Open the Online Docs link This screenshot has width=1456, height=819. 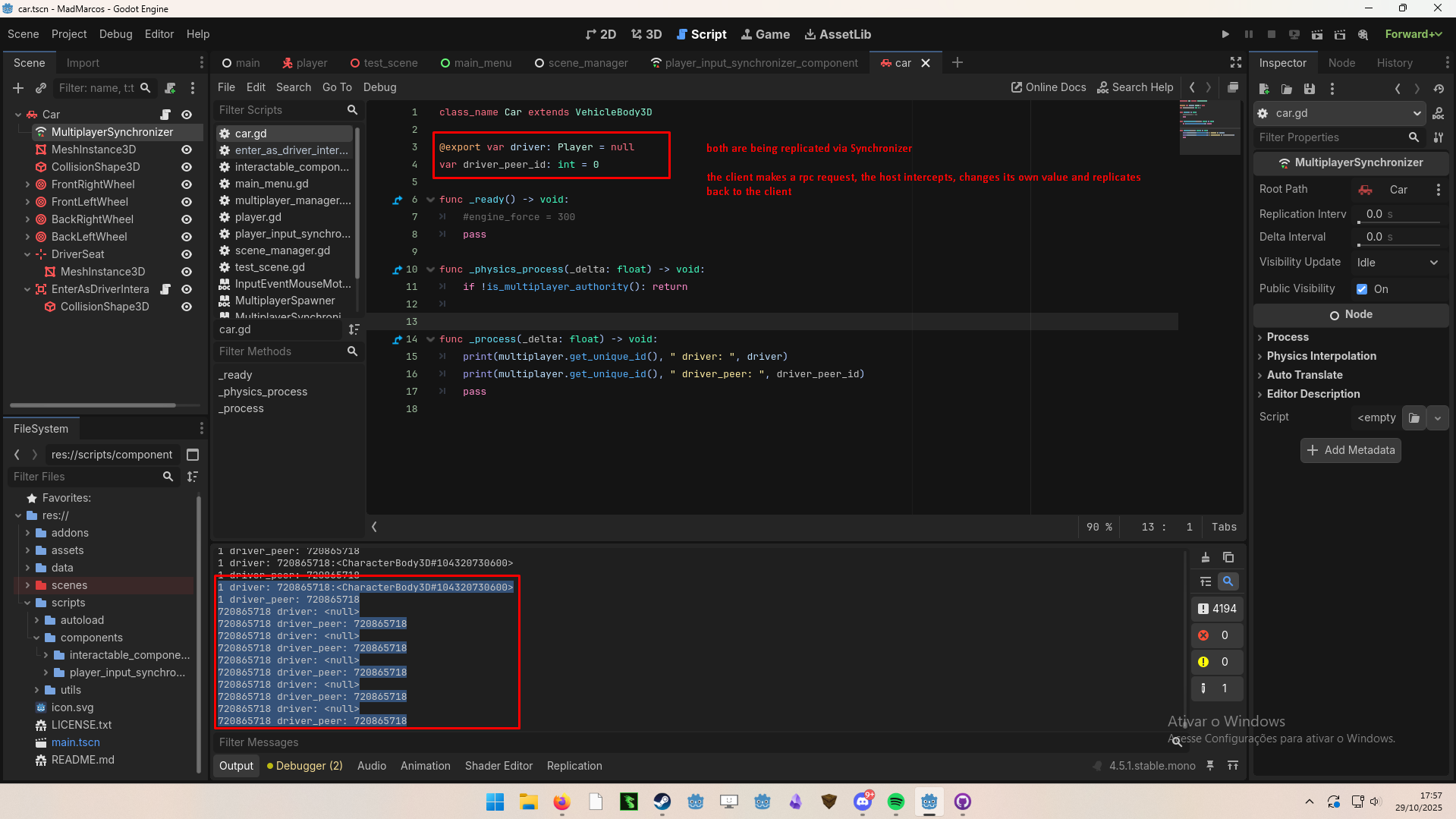(1049, 87)
